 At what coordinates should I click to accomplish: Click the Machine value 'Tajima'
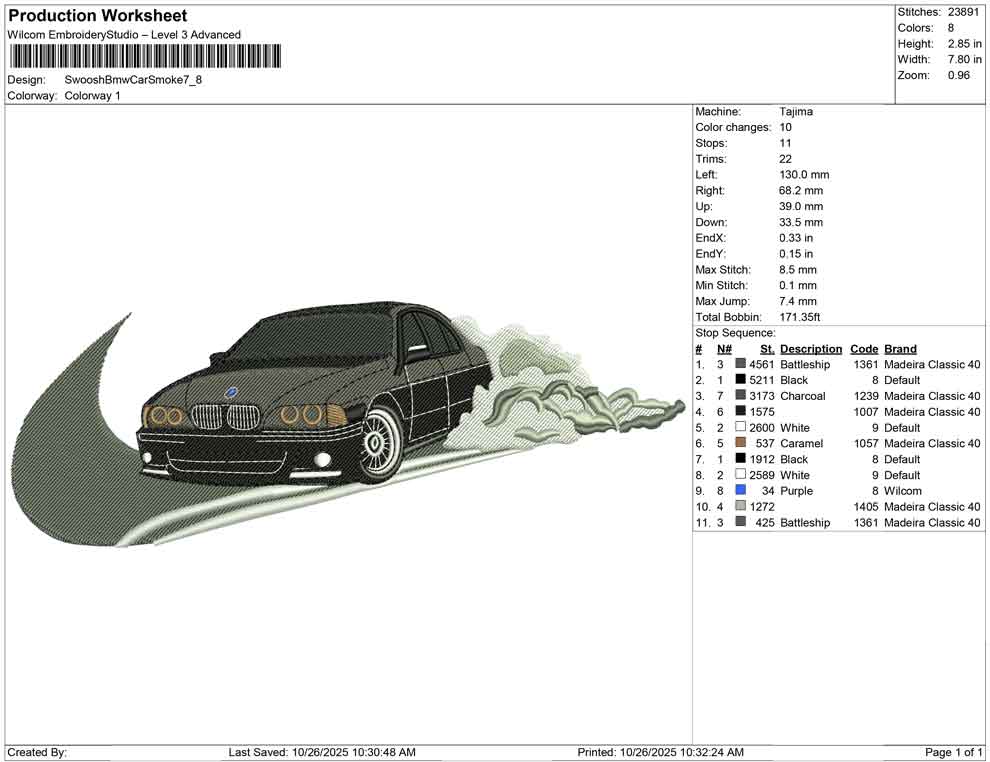796,112
